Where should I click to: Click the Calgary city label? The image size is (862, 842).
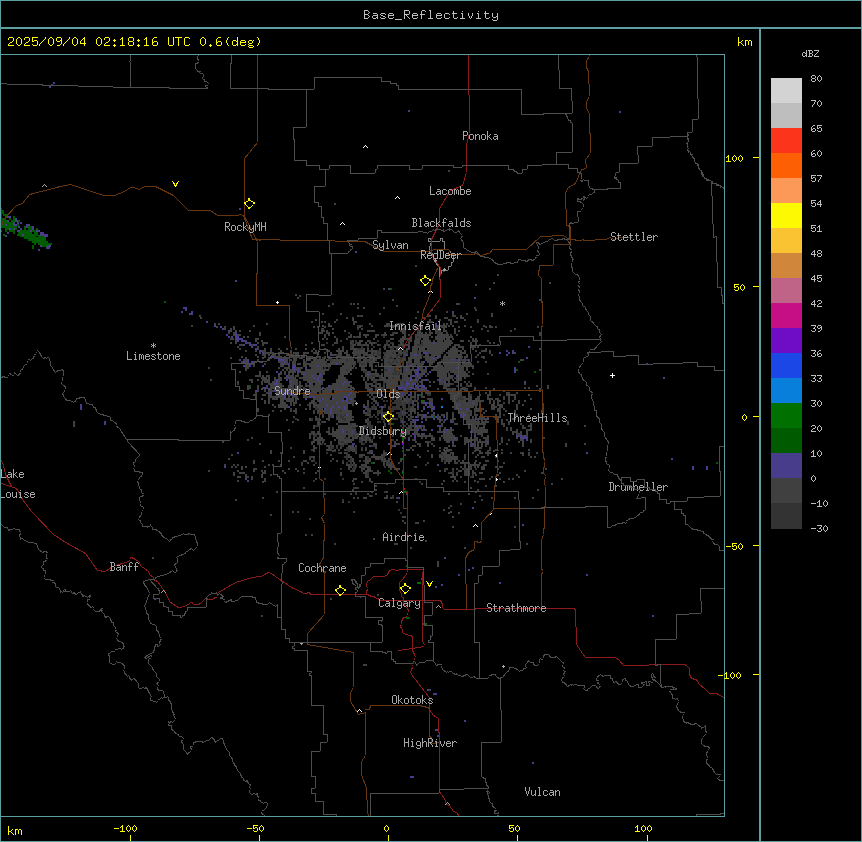[399, 603]
